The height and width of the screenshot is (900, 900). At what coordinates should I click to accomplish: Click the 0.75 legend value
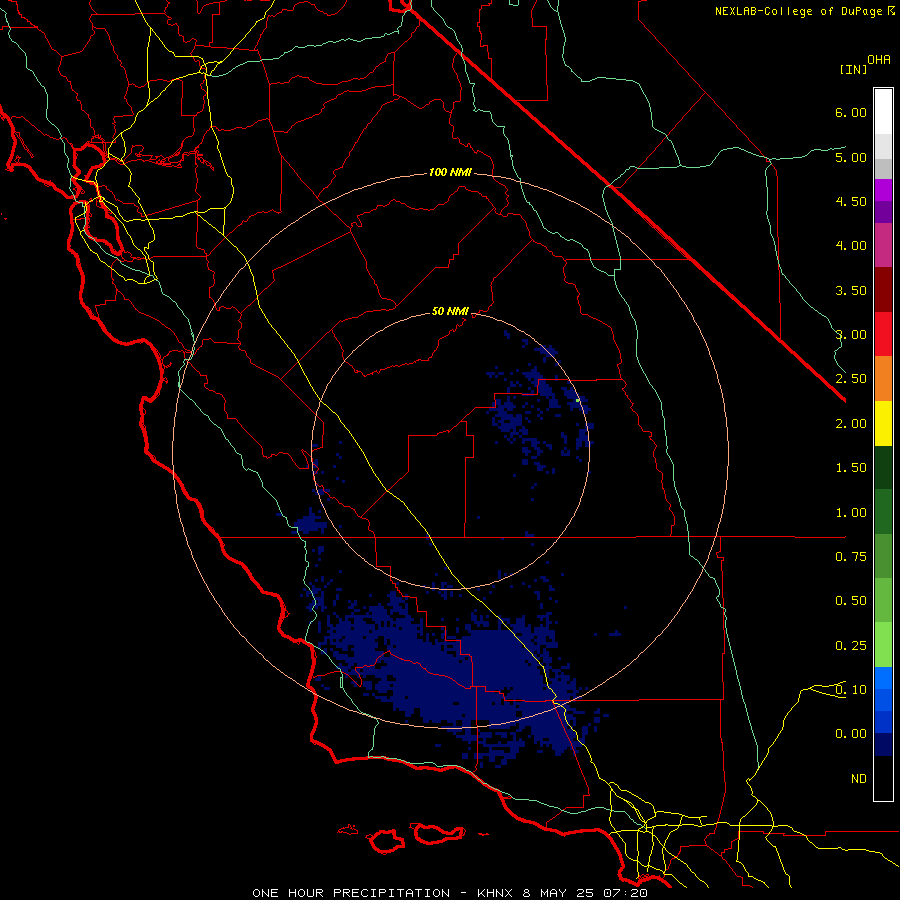pos(851,557)
